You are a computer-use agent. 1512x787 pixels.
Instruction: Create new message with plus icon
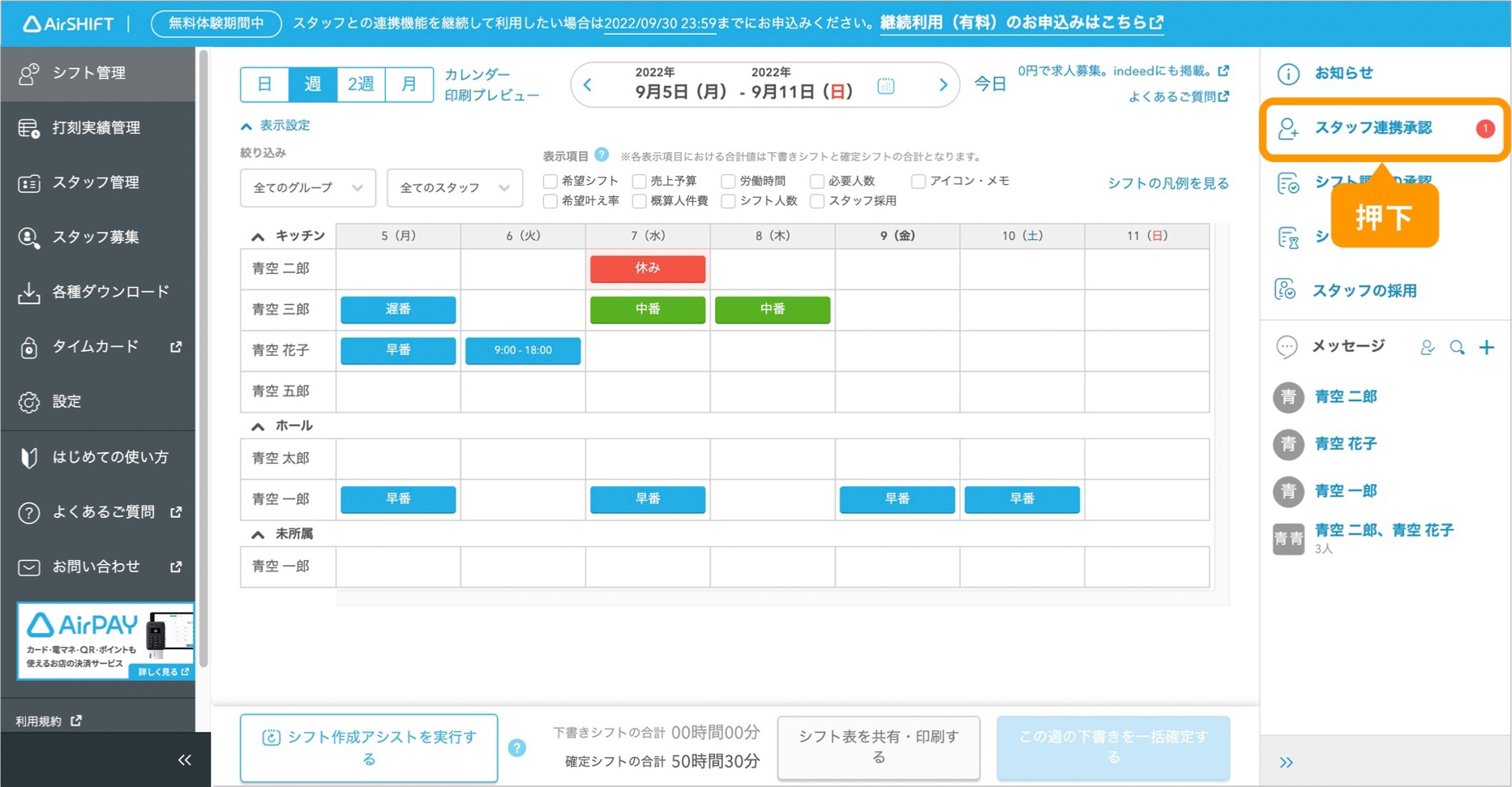tap(1486, 348)
